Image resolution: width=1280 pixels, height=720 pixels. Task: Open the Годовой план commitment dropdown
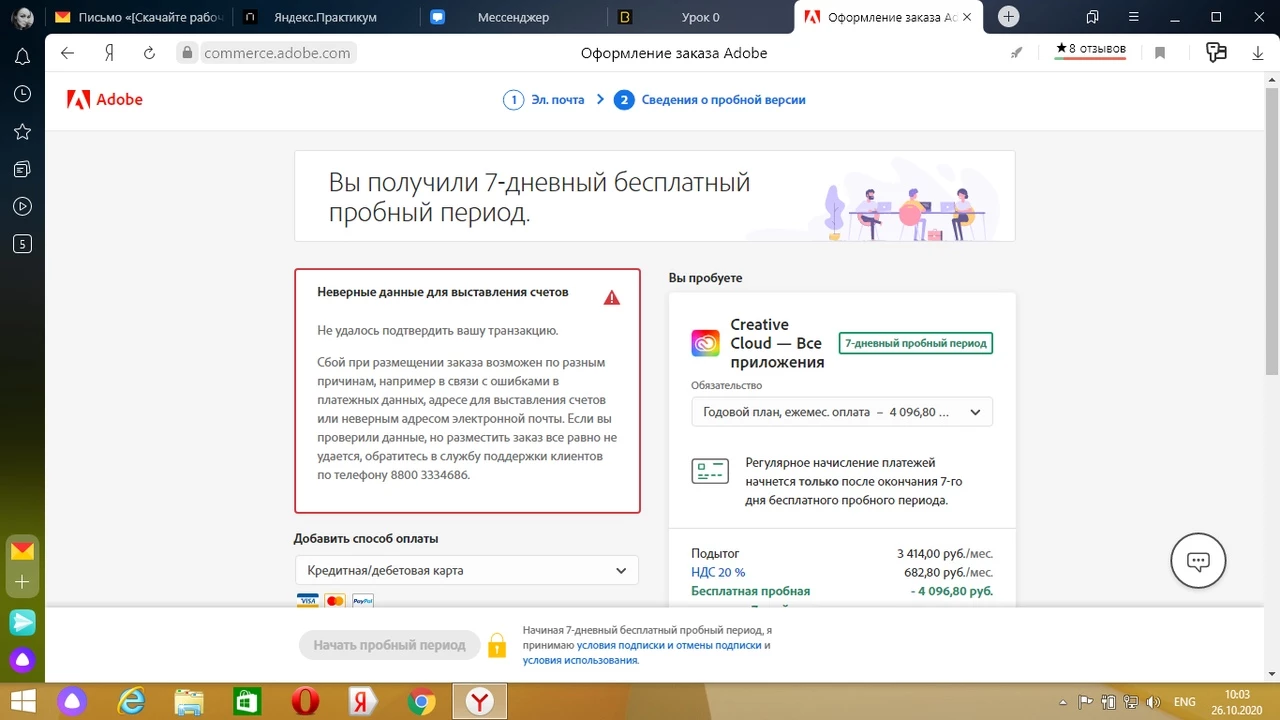tap(842, 411)
